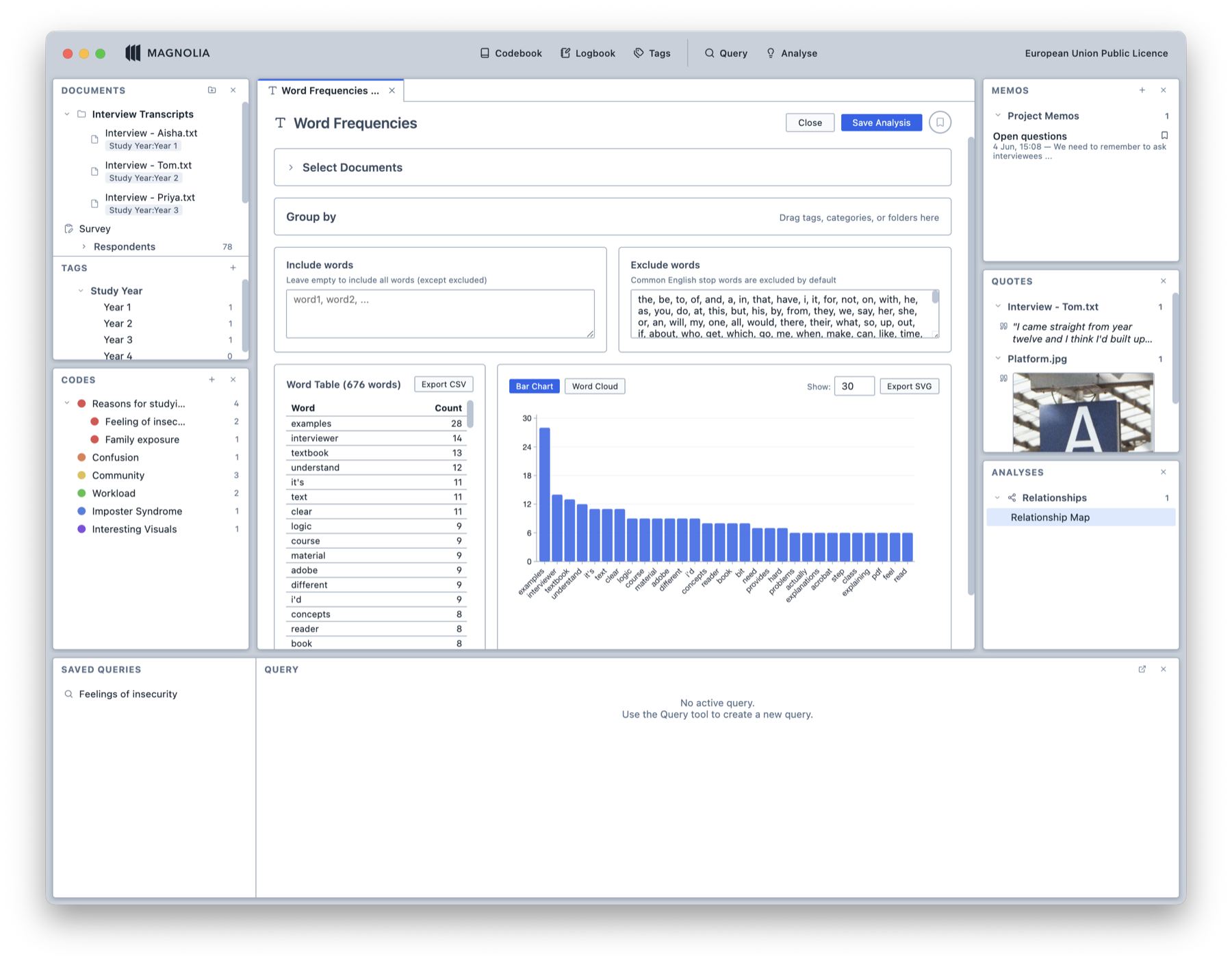Add a new tag with plus icon

(x=233, y=268)
